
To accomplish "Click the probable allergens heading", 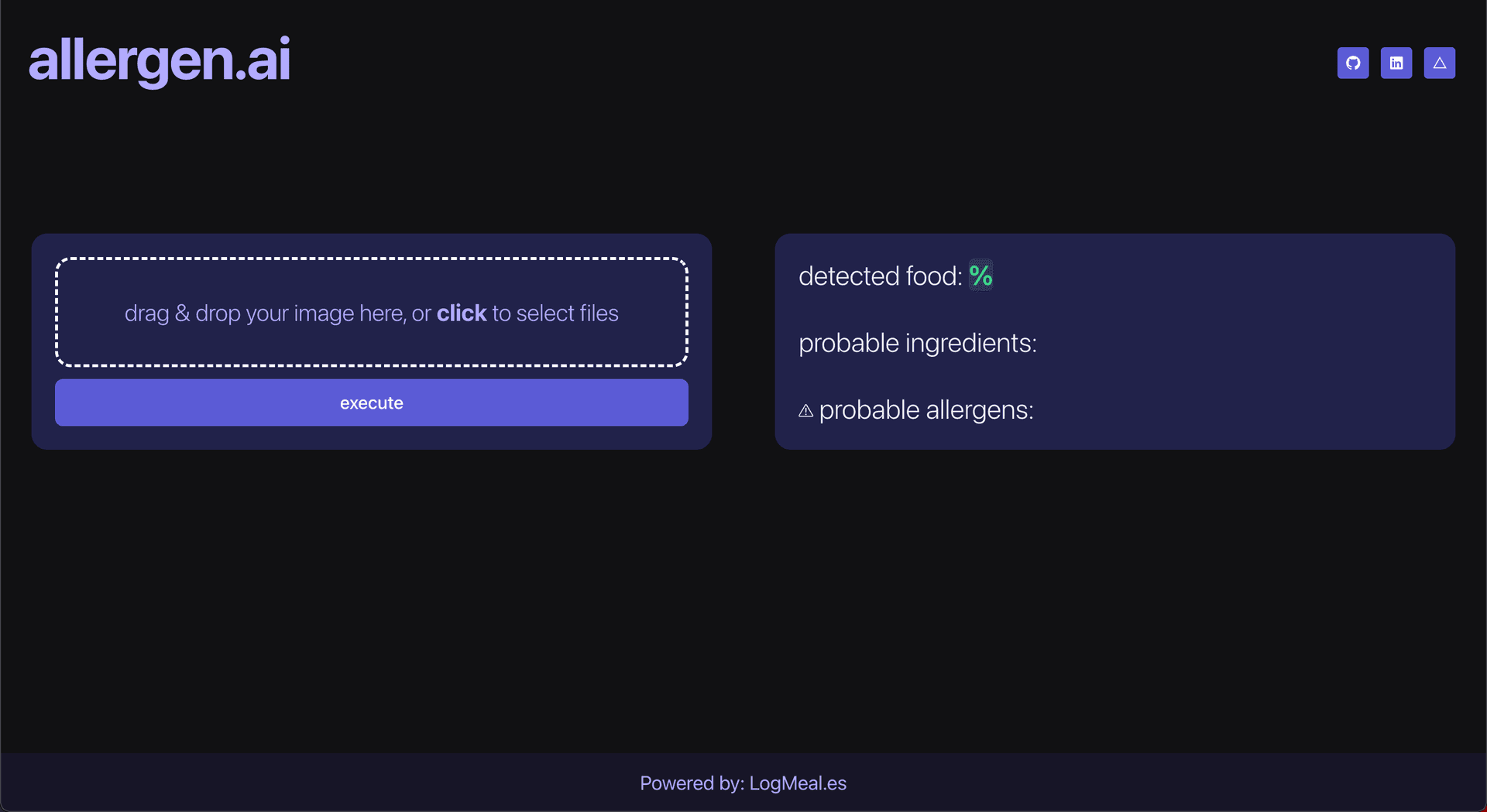I will pos(927,410).
